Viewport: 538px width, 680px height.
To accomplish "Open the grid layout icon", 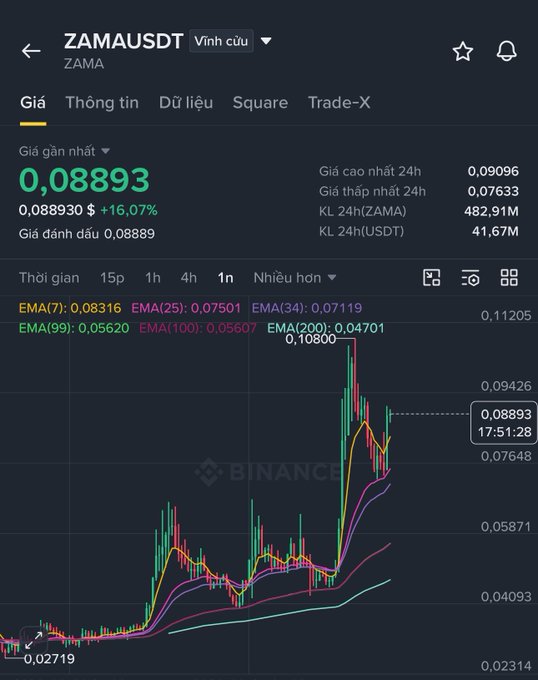I will coord(509,278).
